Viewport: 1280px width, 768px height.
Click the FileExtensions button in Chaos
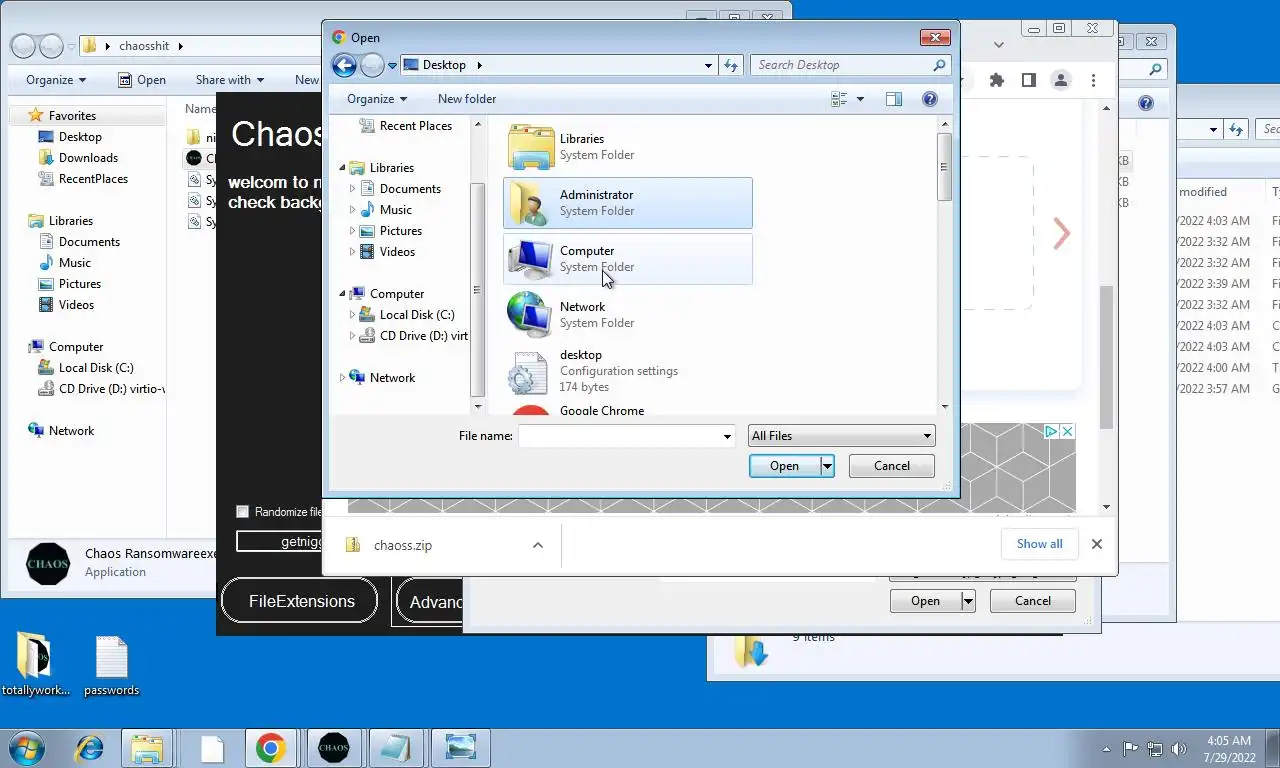pos(299,601)
